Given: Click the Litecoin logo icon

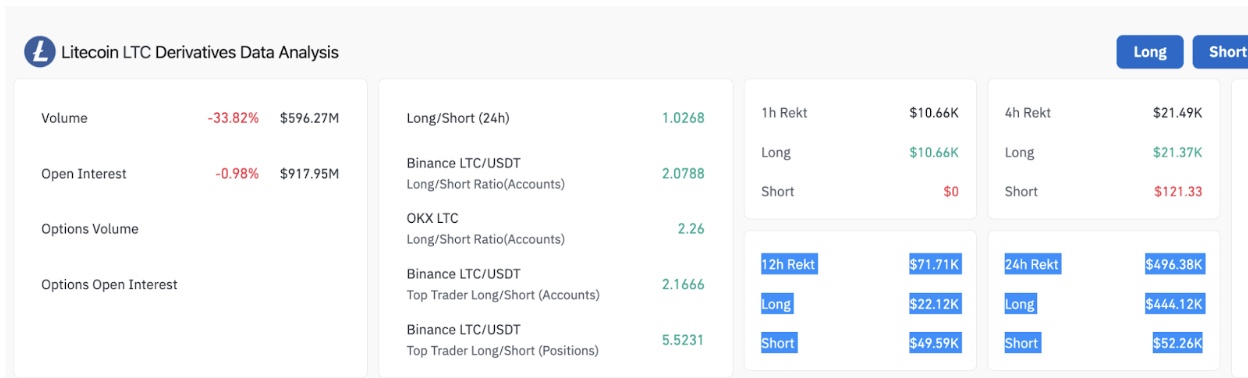Looking at the screenshot, I should click(x=40, y=52).
